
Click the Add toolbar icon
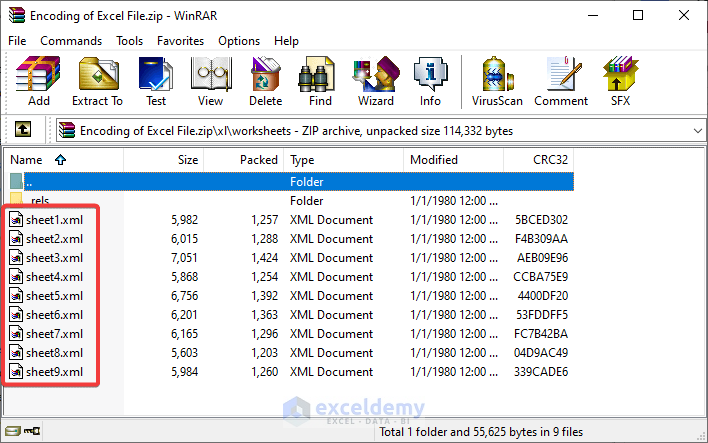click(x=38, y=74)
